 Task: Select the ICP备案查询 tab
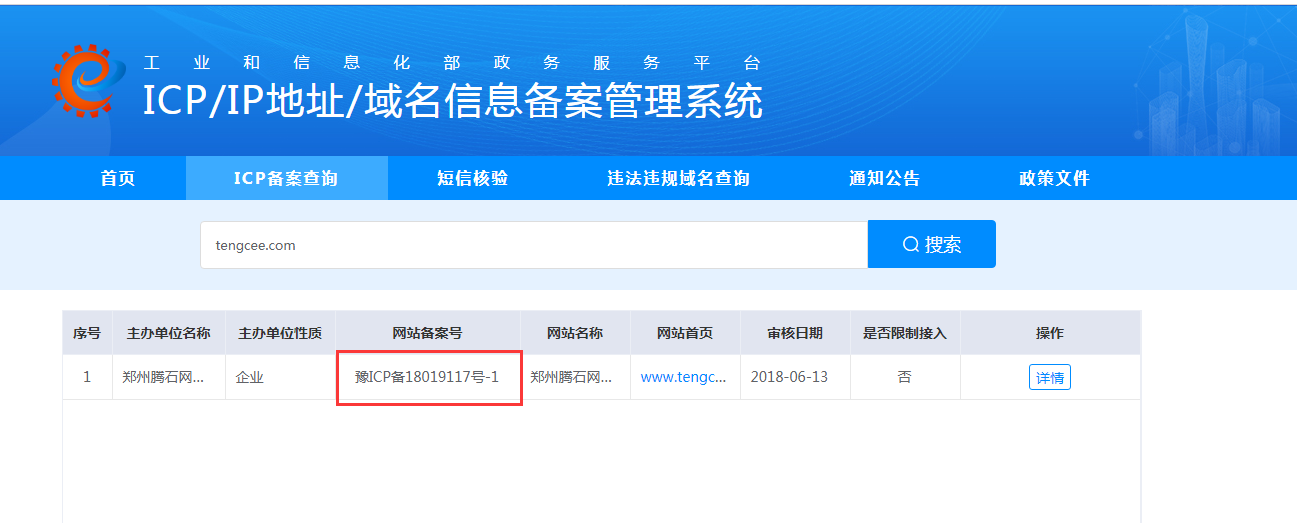pyautogui.click(x=286, y=179)
